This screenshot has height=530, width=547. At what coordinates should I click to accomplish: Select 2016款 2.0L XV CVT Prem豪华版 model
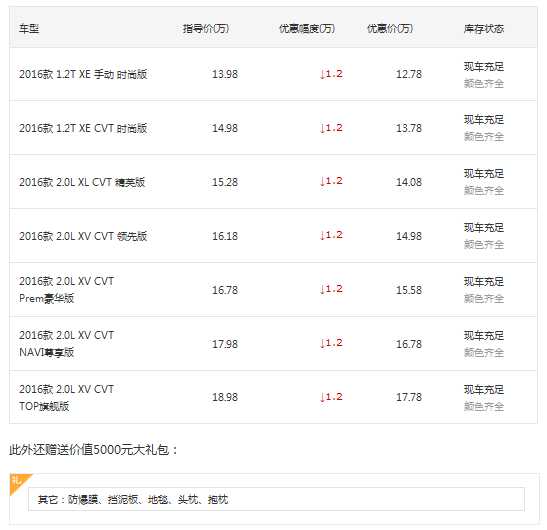point(66,290)
